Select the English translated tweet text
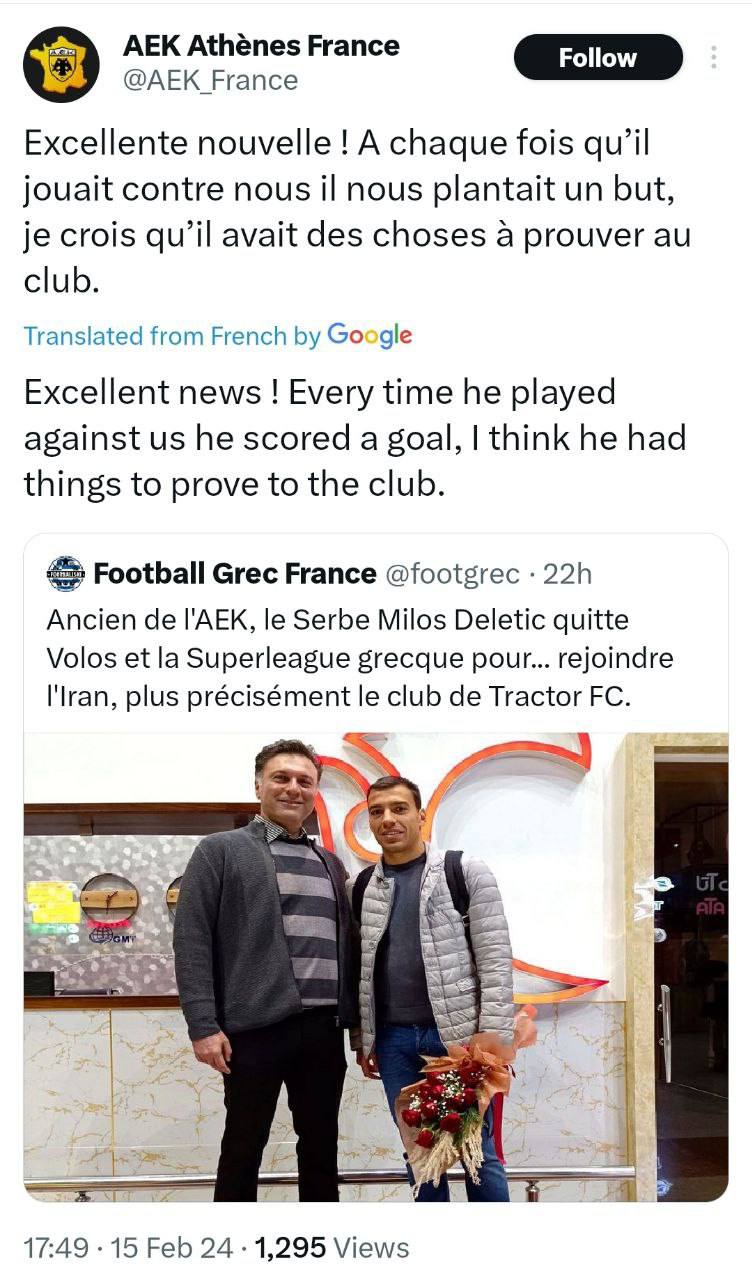 pos(354,438)
